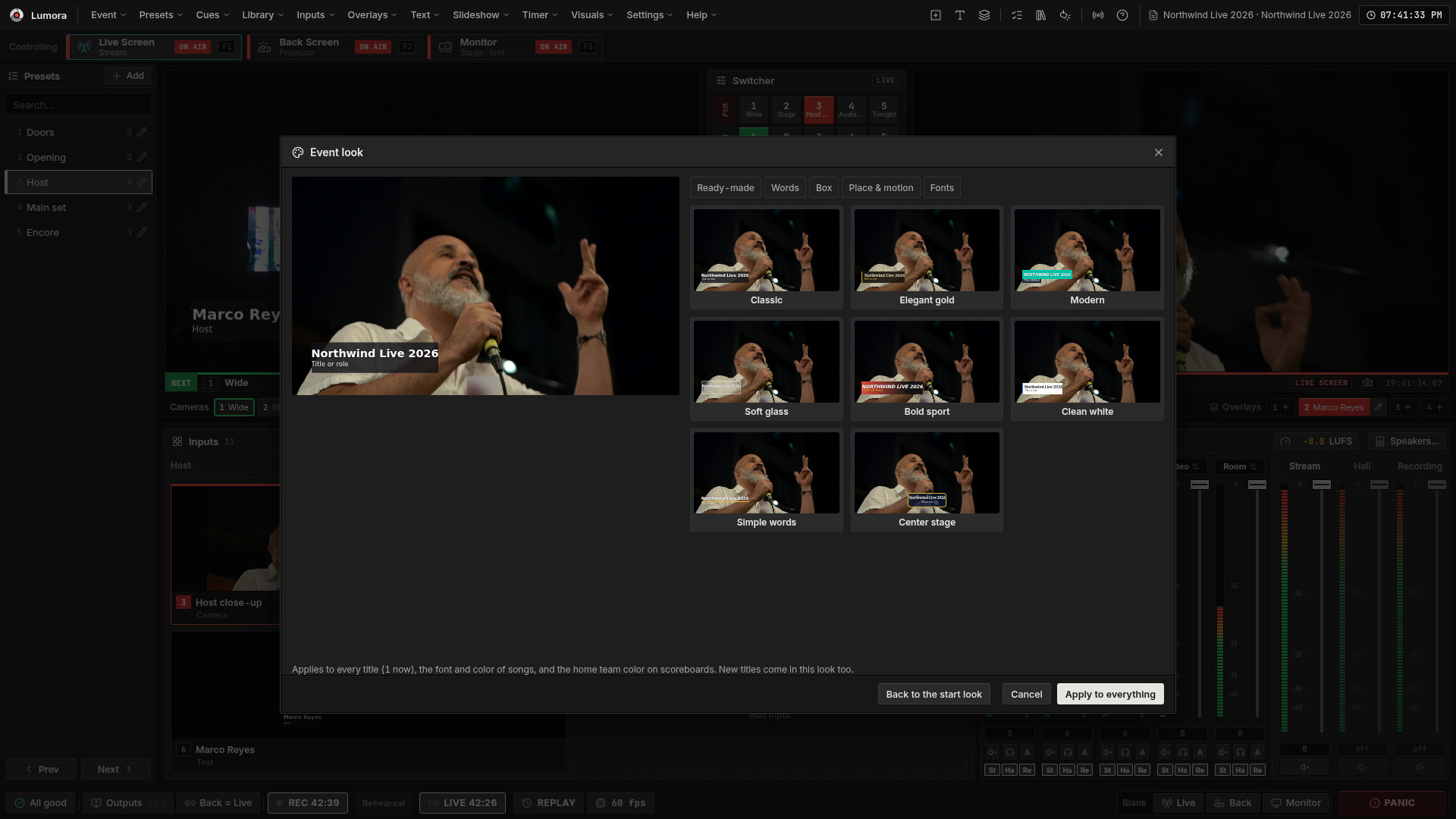Open the Speakers... output selector
Screen dimensions: 1456x819
click(x=1407, y=441)
